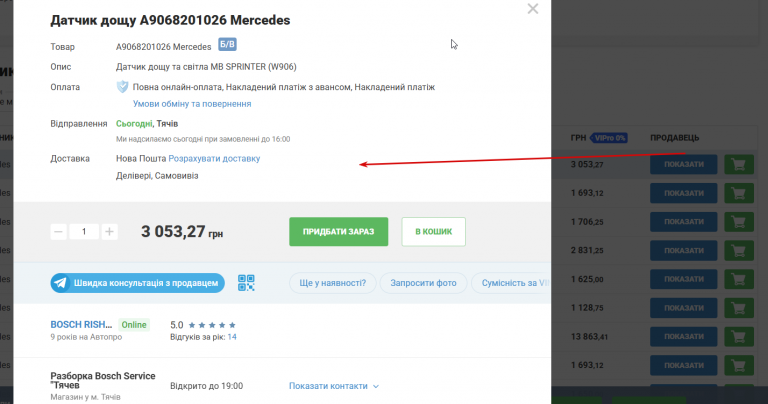The image size is (768, 404).
Task: Click VIPro 0% badge in table header
Action: pyautogui.click(x=609, y=138)
